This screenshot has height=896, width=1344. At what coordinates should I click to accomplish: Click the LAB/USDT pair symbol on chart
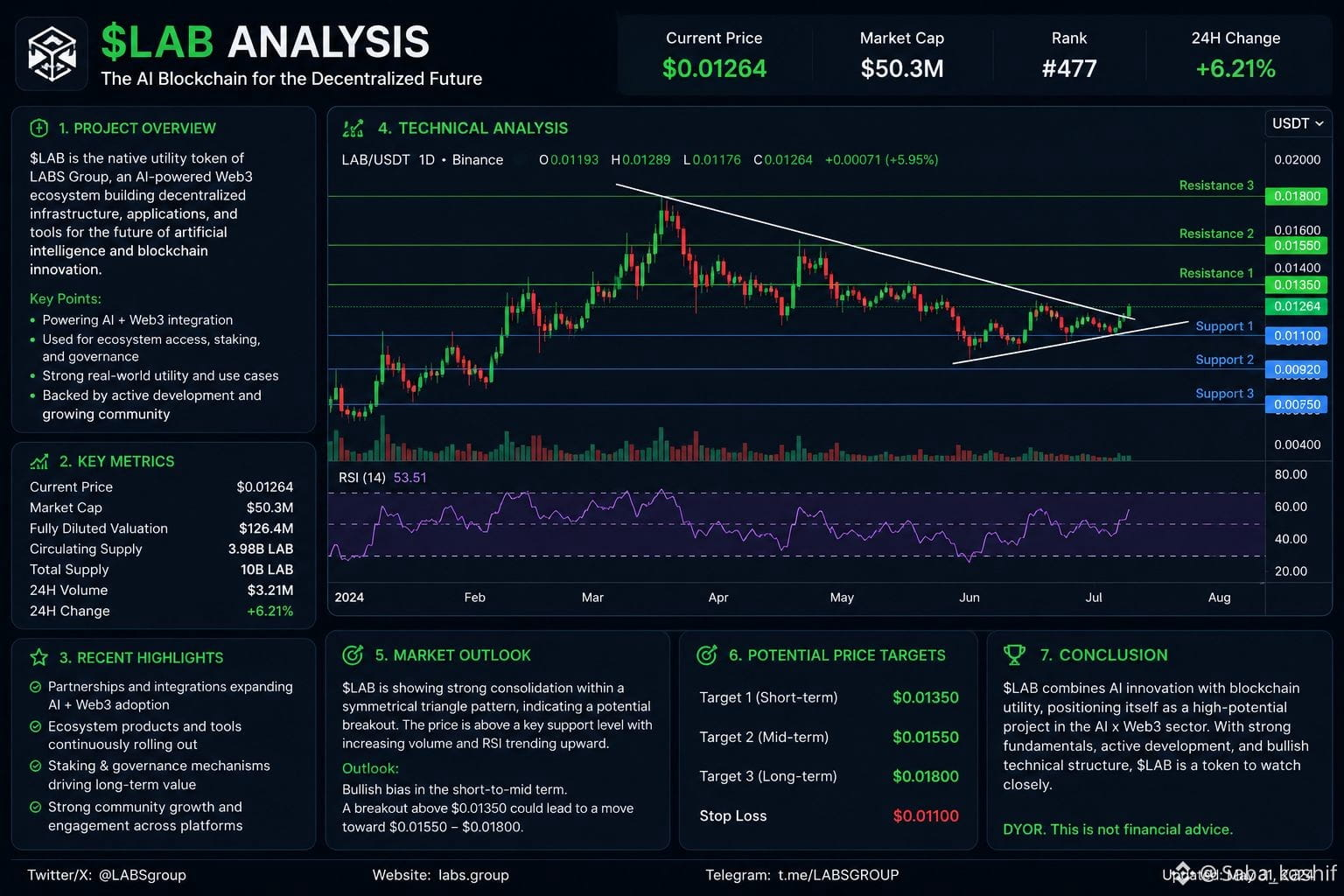[375, 160]
